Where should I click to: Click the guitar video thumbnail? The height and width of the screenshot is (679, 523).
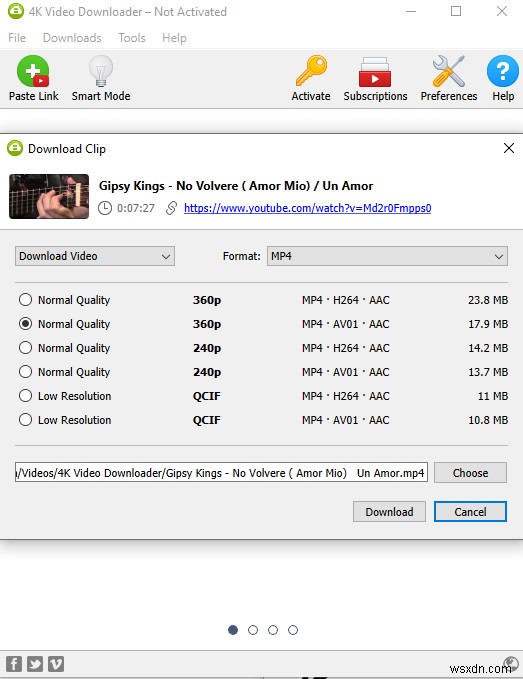tap(49, 196)
